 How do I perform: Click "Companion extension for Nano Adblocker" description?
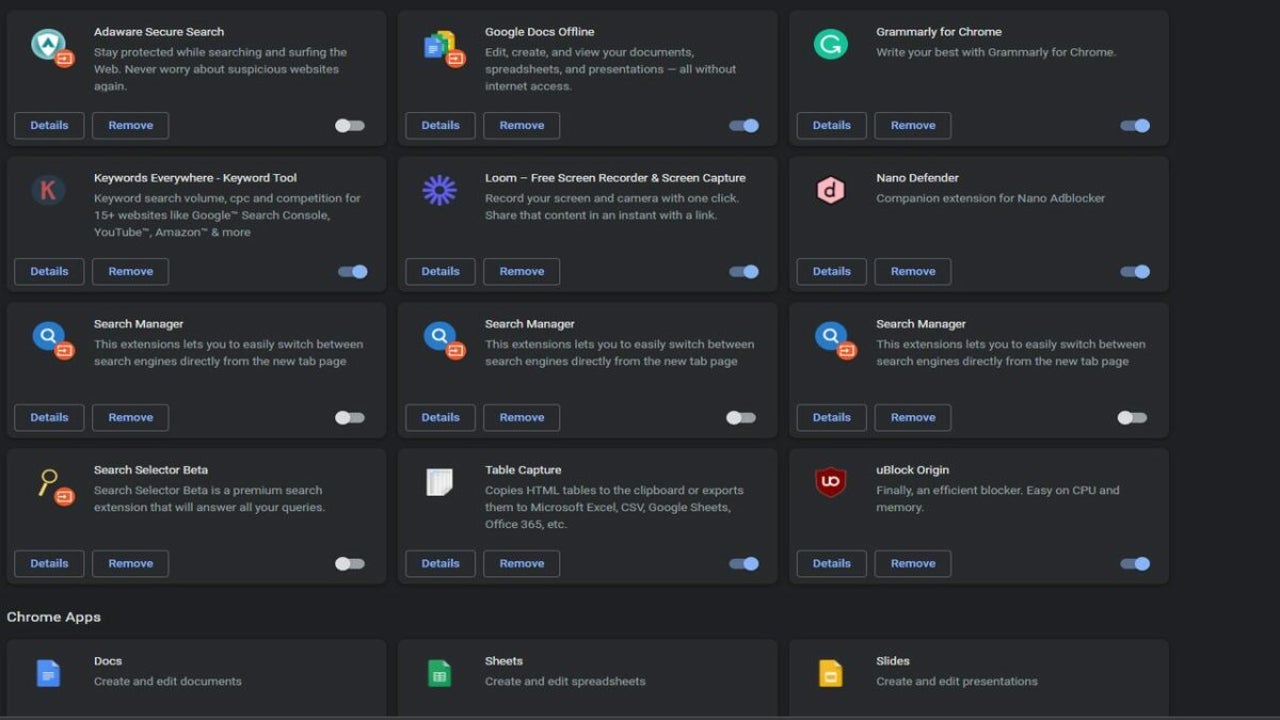[x=991, y=198]
